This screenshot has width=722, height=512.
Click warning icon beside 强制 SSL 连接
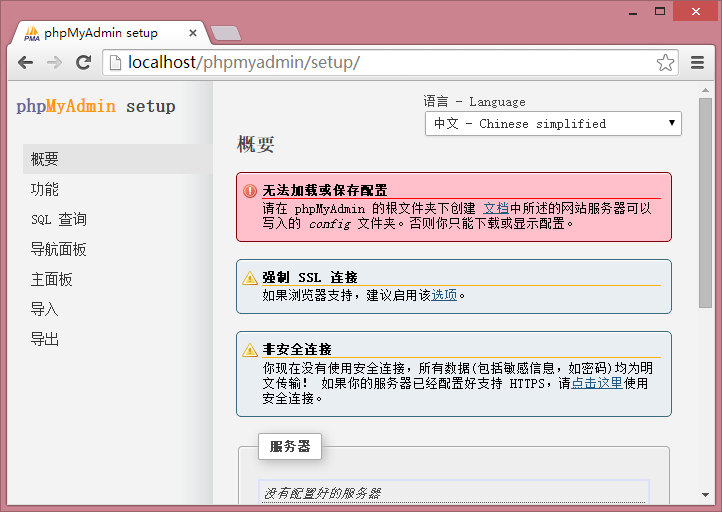pyautogui.click(x=250, y=278)
